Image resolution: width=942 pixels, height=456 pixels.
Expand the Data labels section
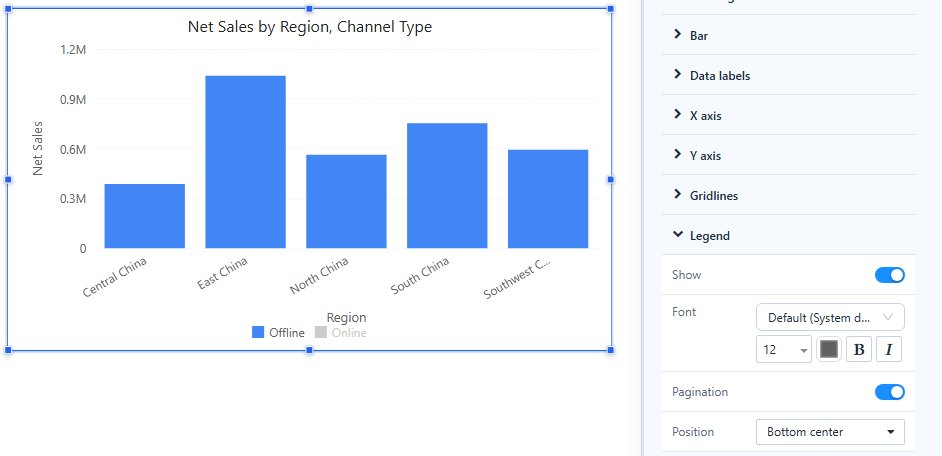click(x=788, y=75)
